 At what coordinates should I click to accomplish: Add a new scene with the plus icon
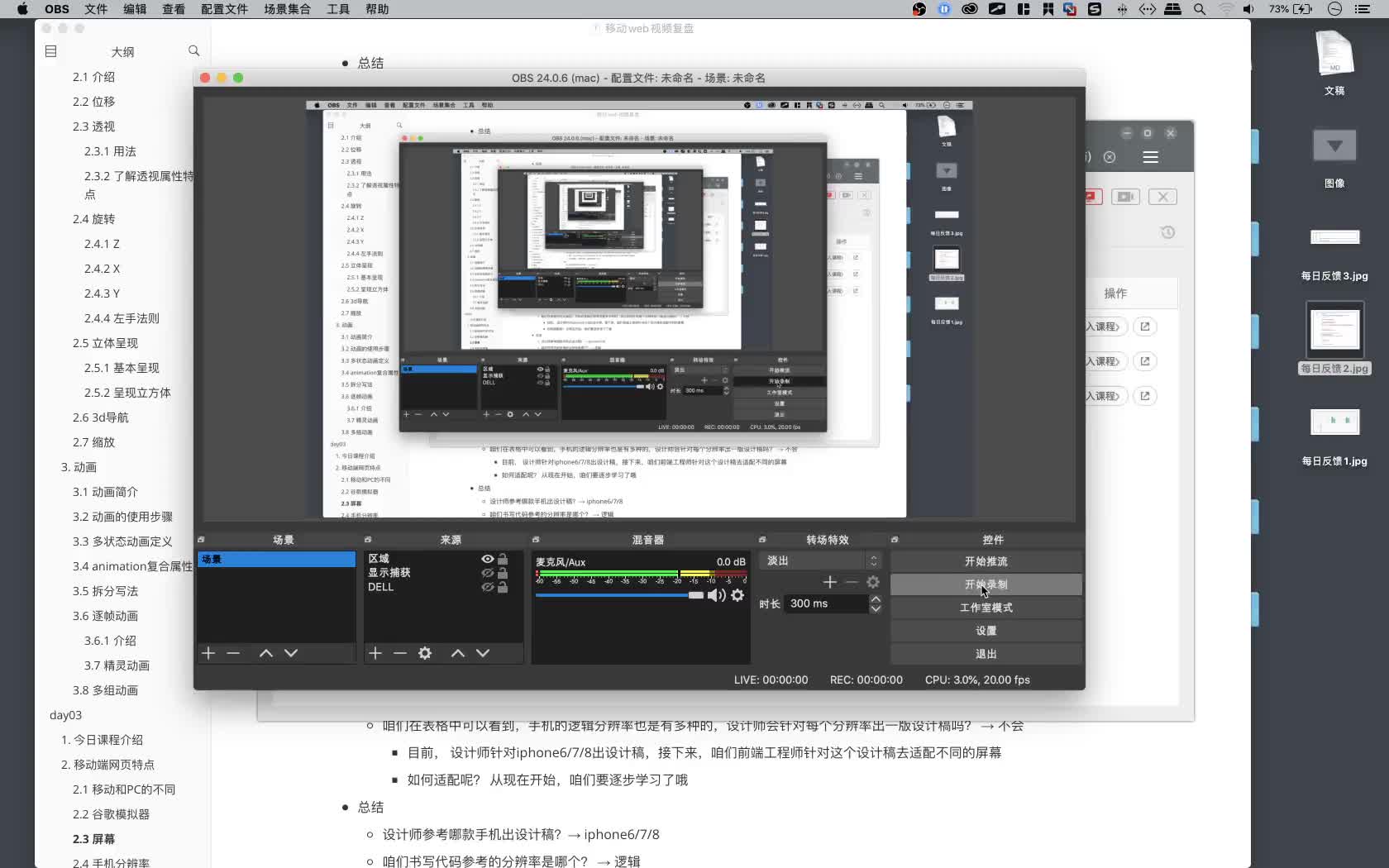(208, 653)
